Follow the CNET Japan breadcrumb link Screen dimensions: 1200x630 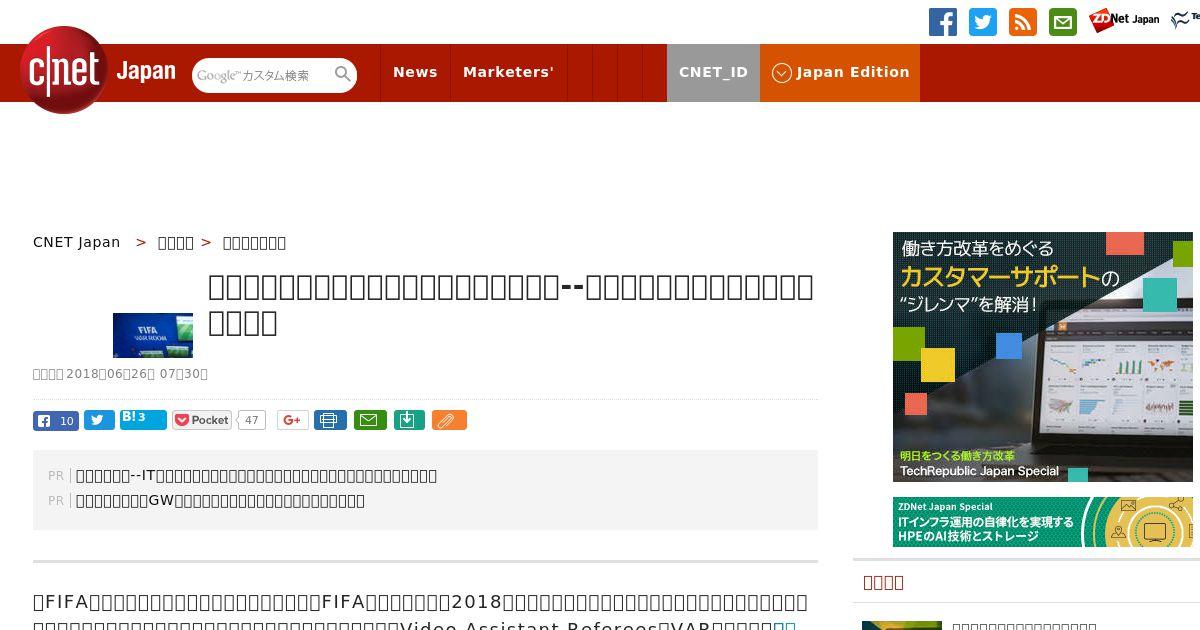point(76,242)
